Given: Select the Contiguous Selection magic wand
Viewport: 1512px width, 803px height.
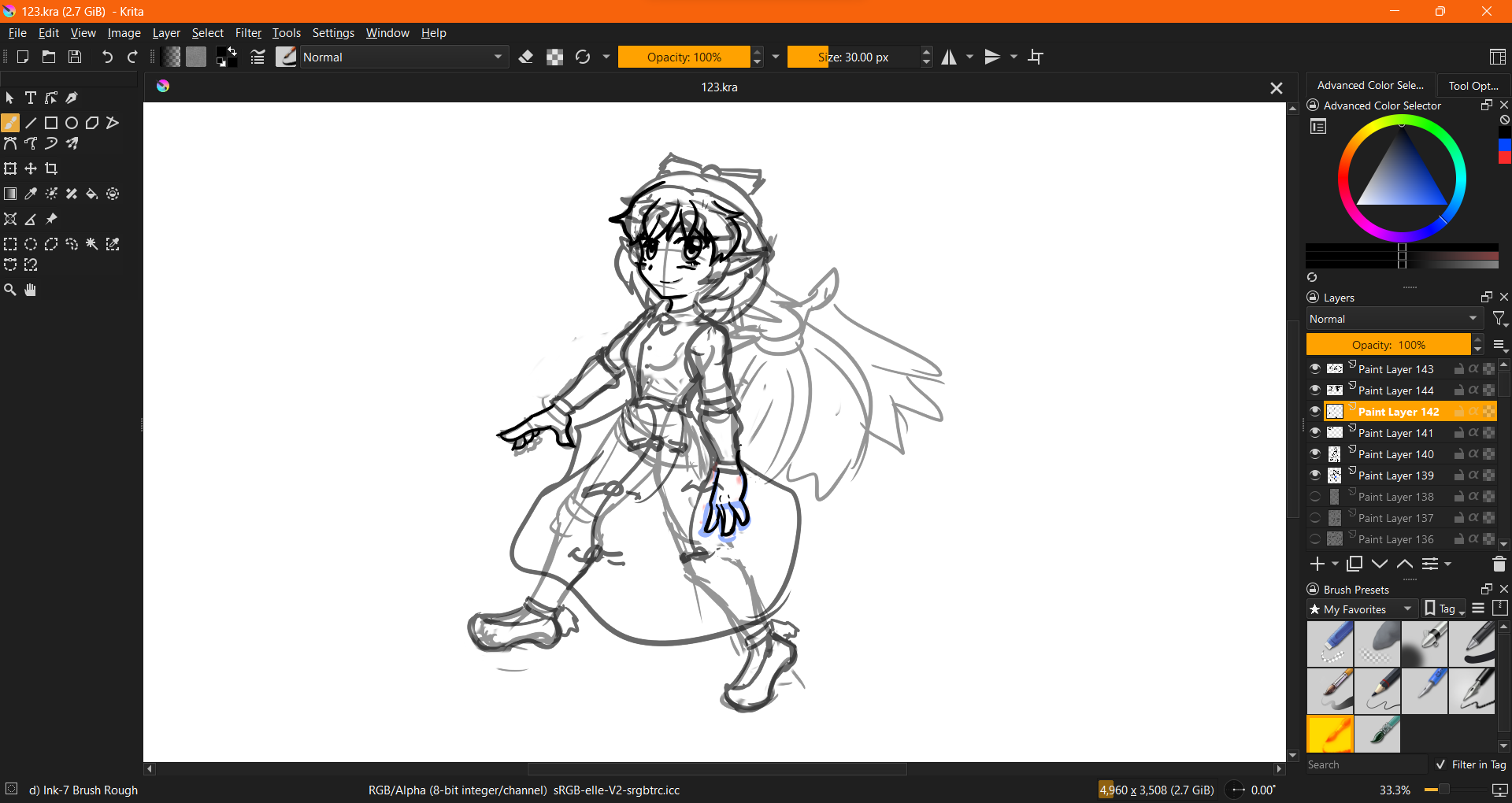Looking at the screenshot, I should (x=92, y=244).
